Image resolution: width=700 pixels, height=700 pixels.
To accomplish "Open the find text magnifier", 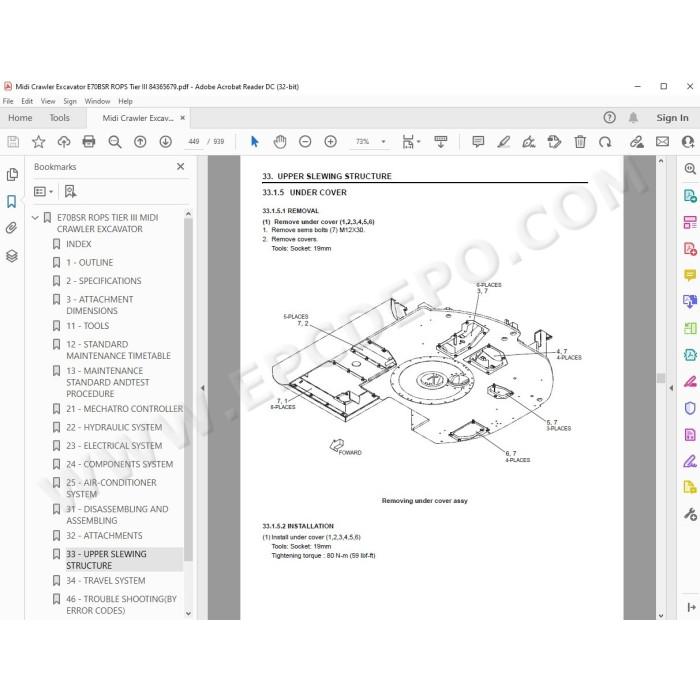I will click(x=115, y=142).
